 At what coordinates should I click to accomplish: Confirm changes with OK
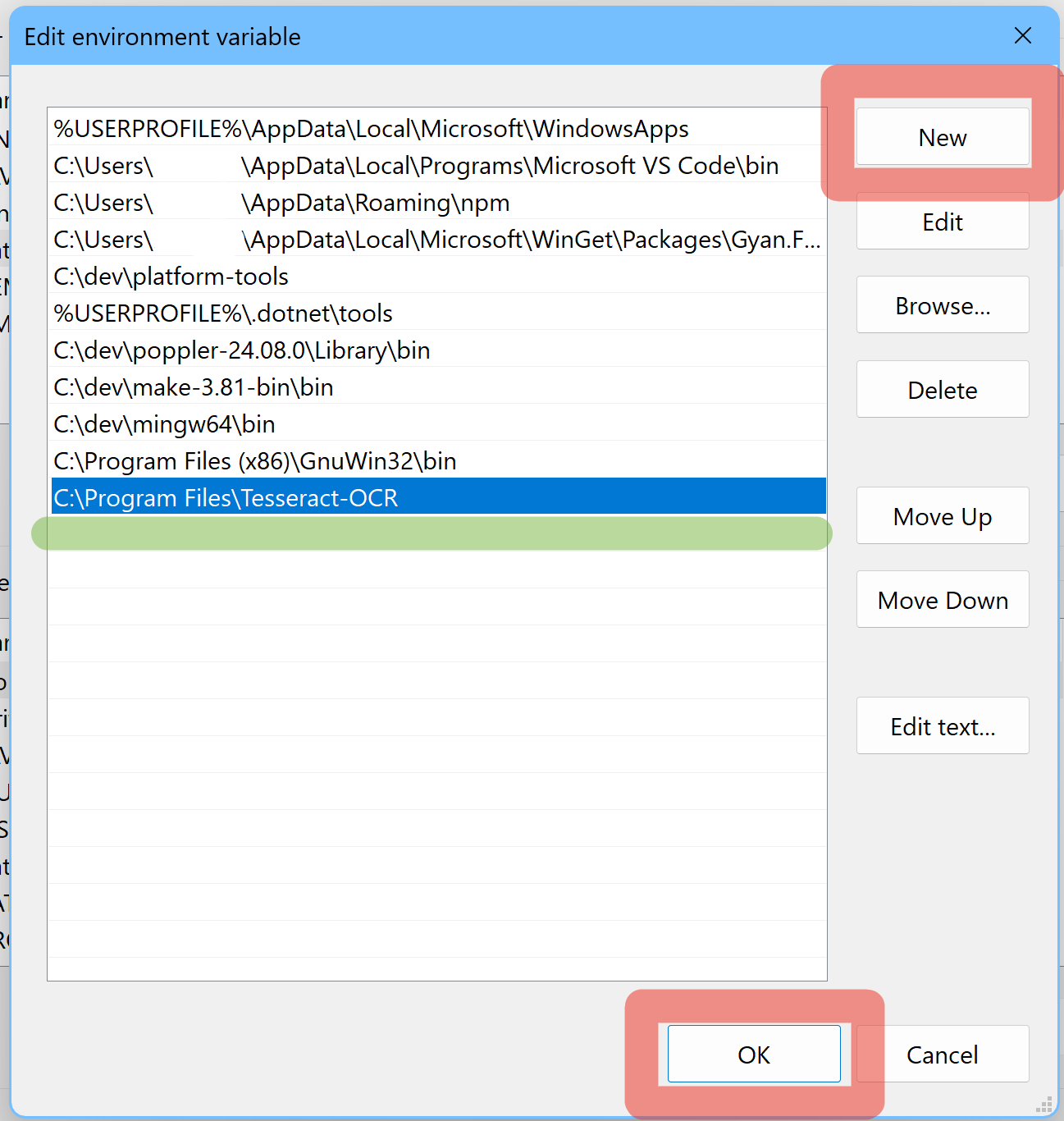click(x=753, y=1054)
